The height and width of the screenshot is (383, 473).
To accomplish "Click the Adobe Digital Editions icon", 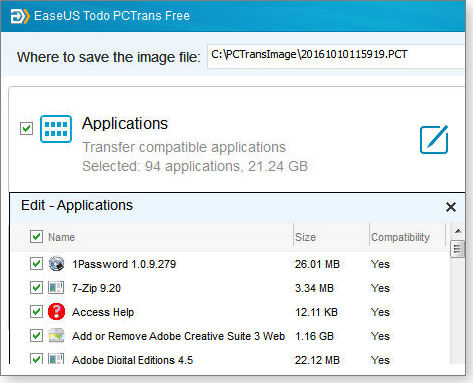I will click(56, 359).
